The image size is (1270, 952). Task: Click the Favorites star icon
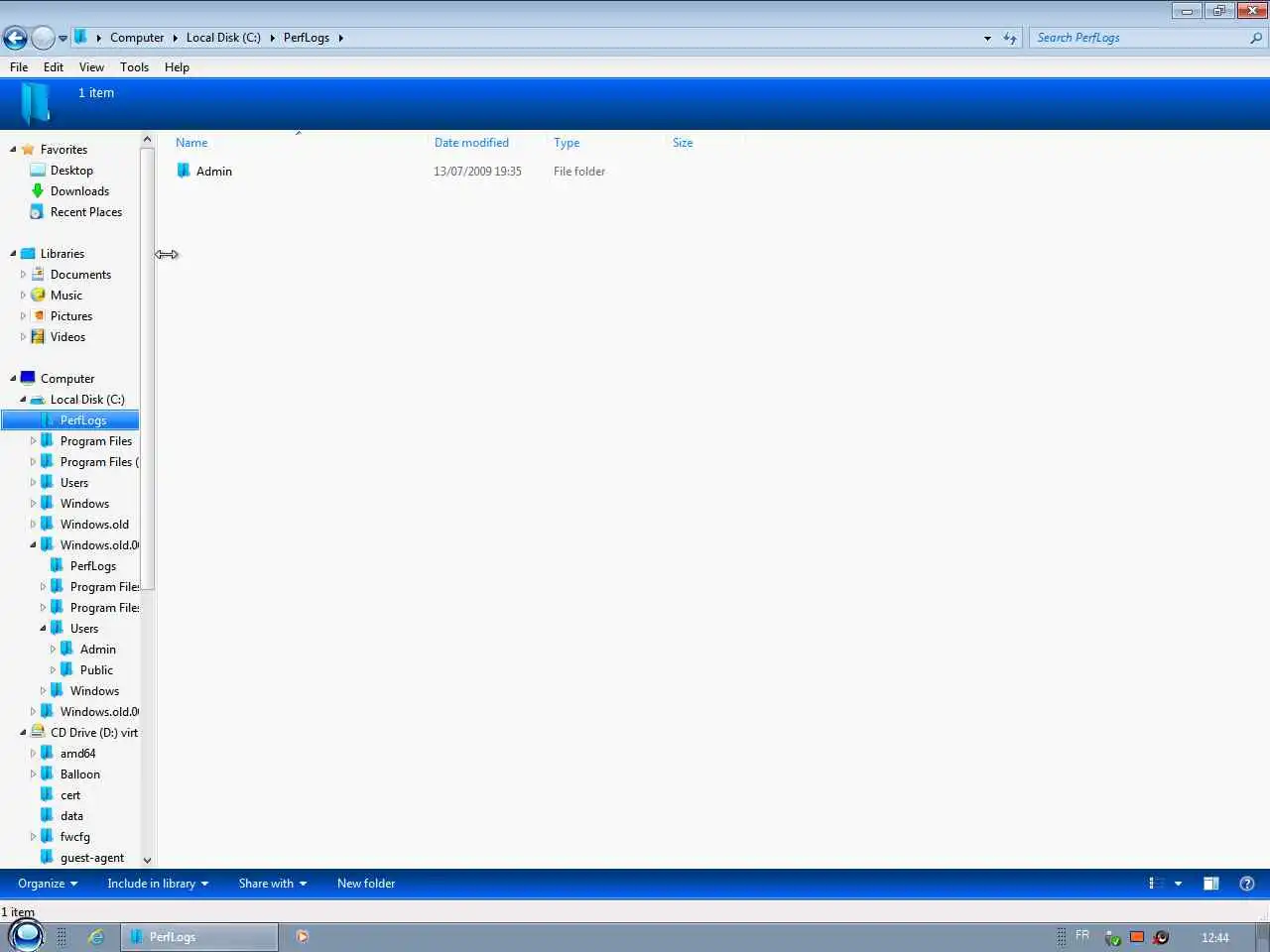(28, 150)
